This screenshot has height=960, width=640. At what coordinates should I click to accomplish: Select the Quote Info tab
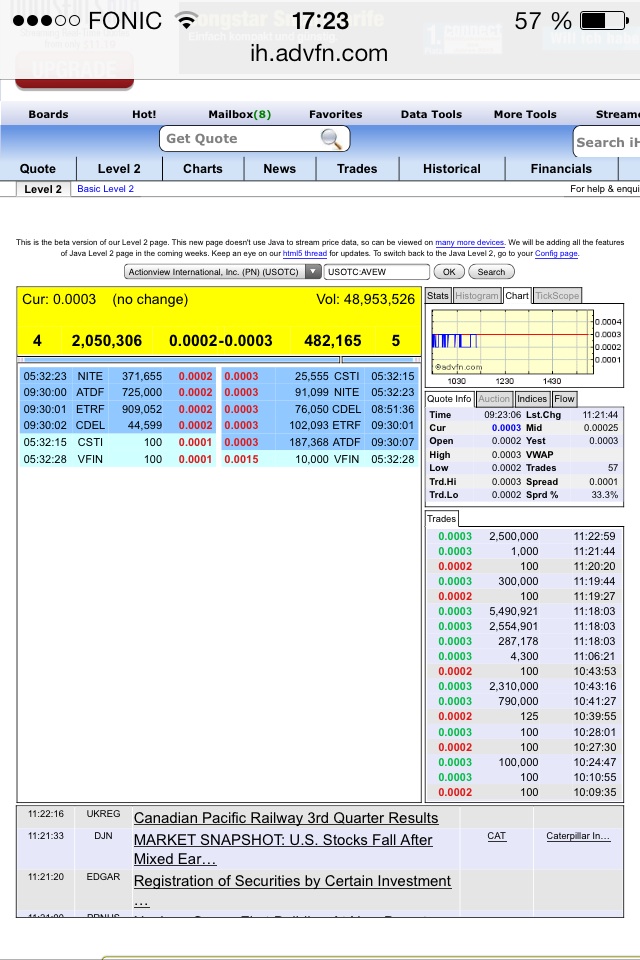click(450, 399)
